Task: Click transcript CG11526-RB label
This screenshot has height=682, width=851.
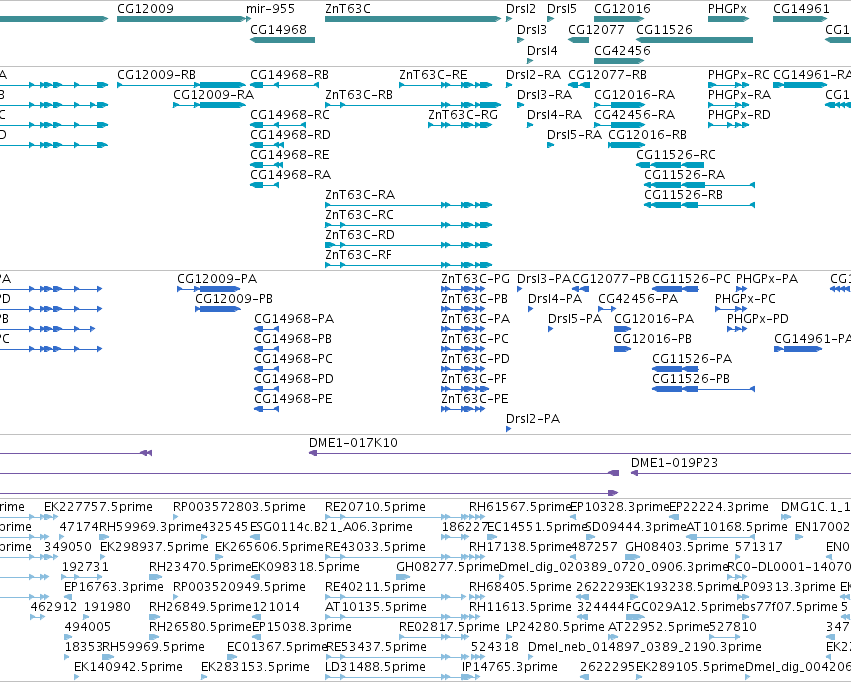Action: 683,195
